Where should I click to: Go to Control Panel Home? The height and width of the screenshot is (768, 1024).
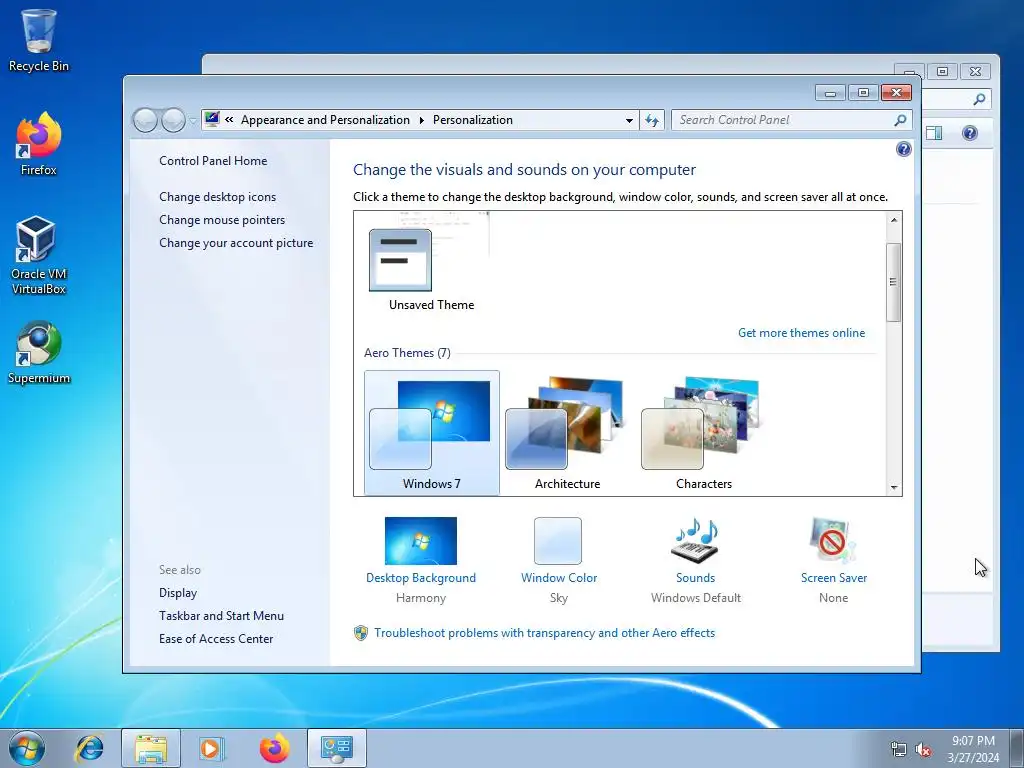point(213,161)
